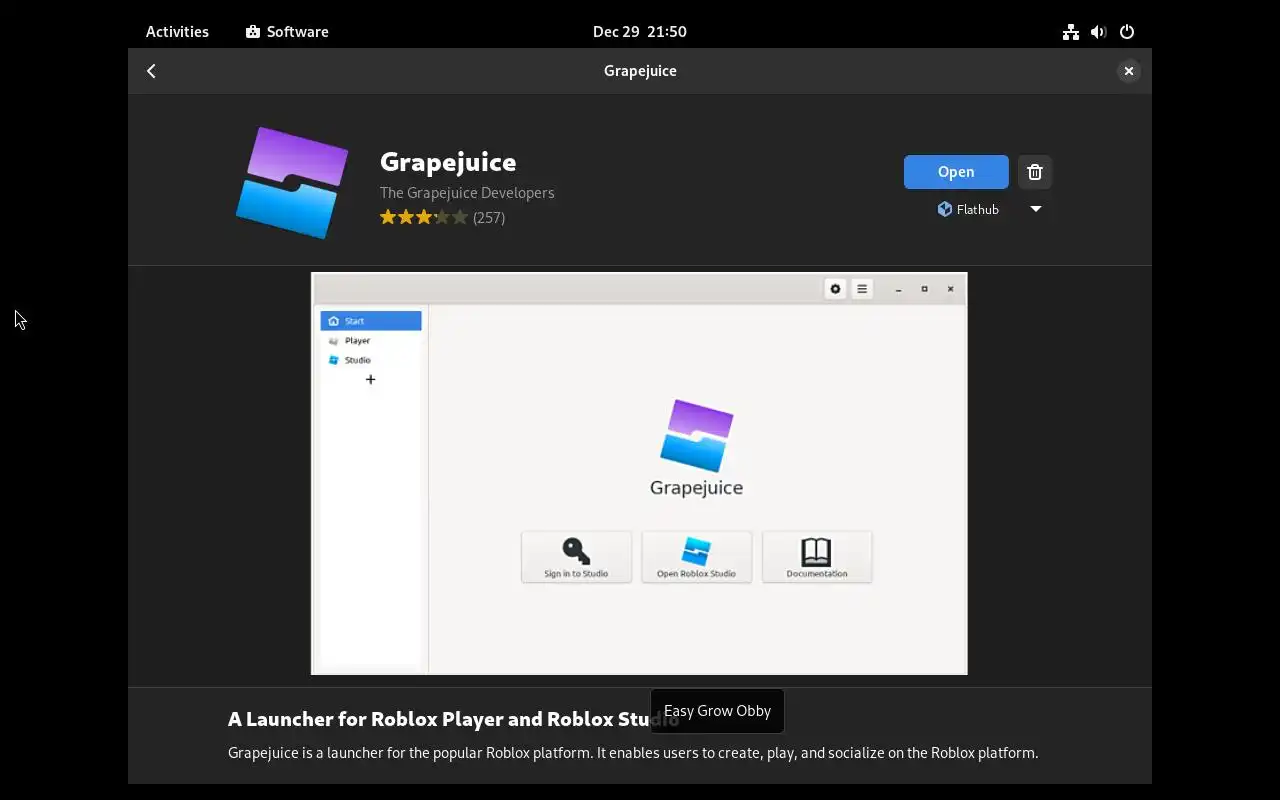
Task: Close the Software window
Action: [1128, 71]
